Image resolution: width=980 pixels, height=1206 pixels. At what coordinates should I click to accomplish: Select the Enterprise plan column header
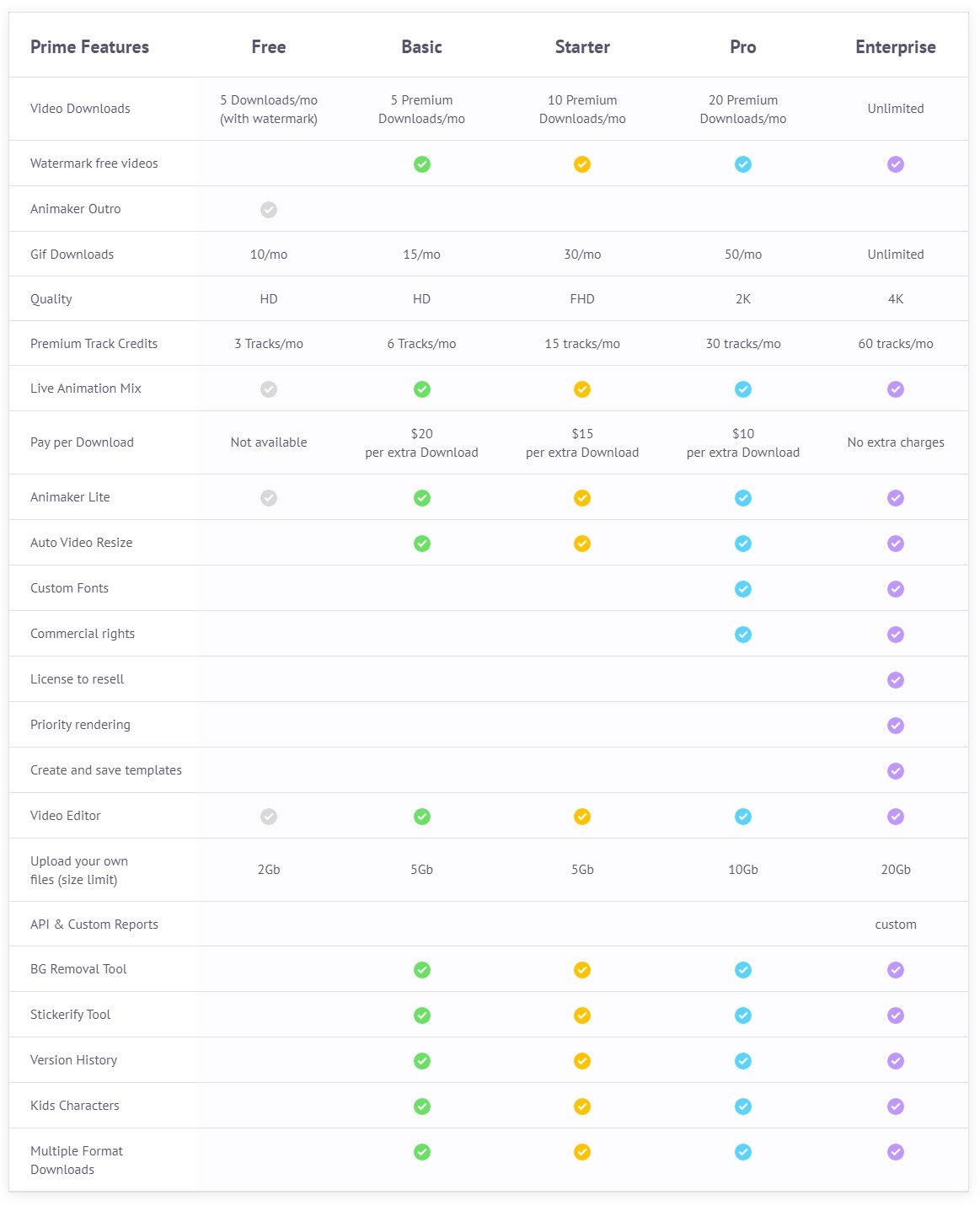coord(896,47)
